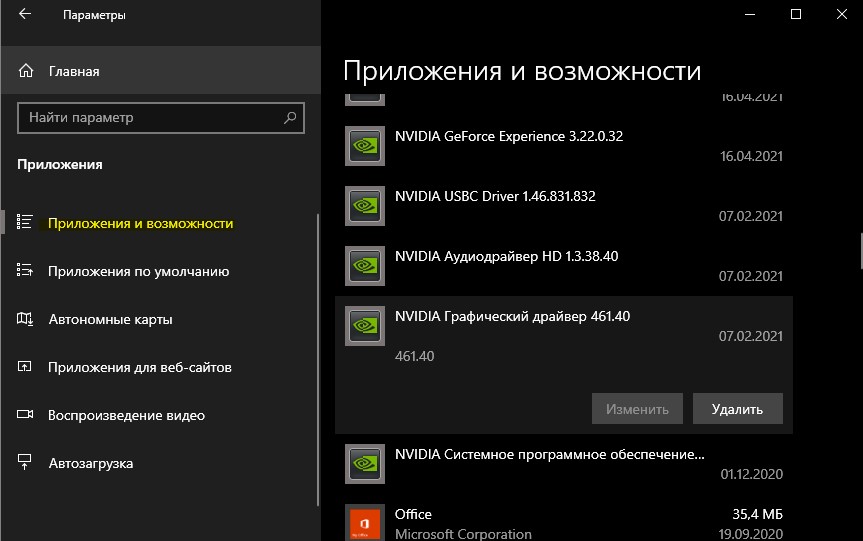Screen dimensions: 863x541
Task: Click the NVIDIA GeForce Experience icon
Action: [365, 146]
